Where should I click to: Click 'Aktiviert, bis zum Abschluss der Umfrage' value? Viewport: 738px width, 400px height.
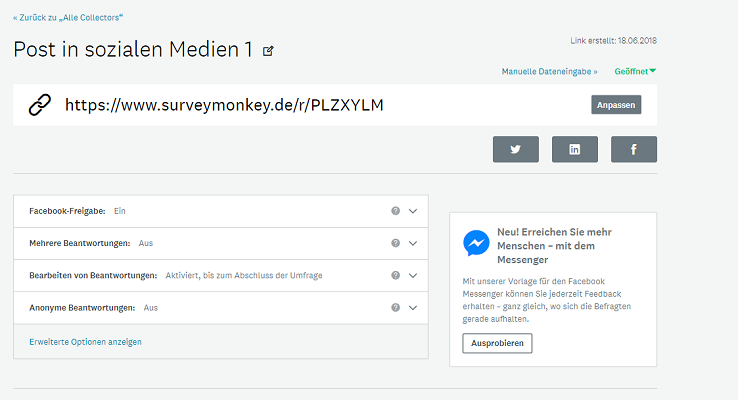[x=244, y=275]
